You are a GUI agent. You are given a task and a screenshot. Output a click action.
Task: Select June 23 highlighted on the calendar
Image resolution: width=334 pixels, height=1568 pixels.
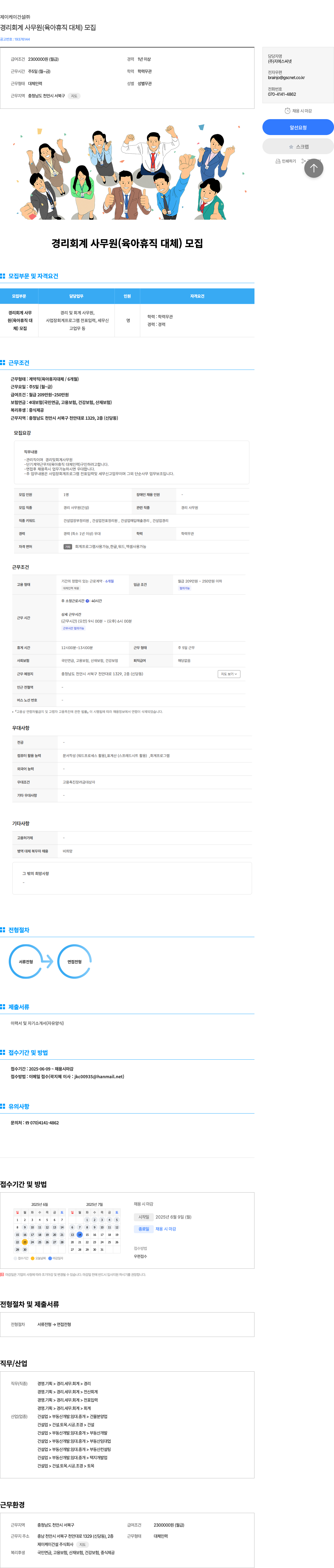25,1242
